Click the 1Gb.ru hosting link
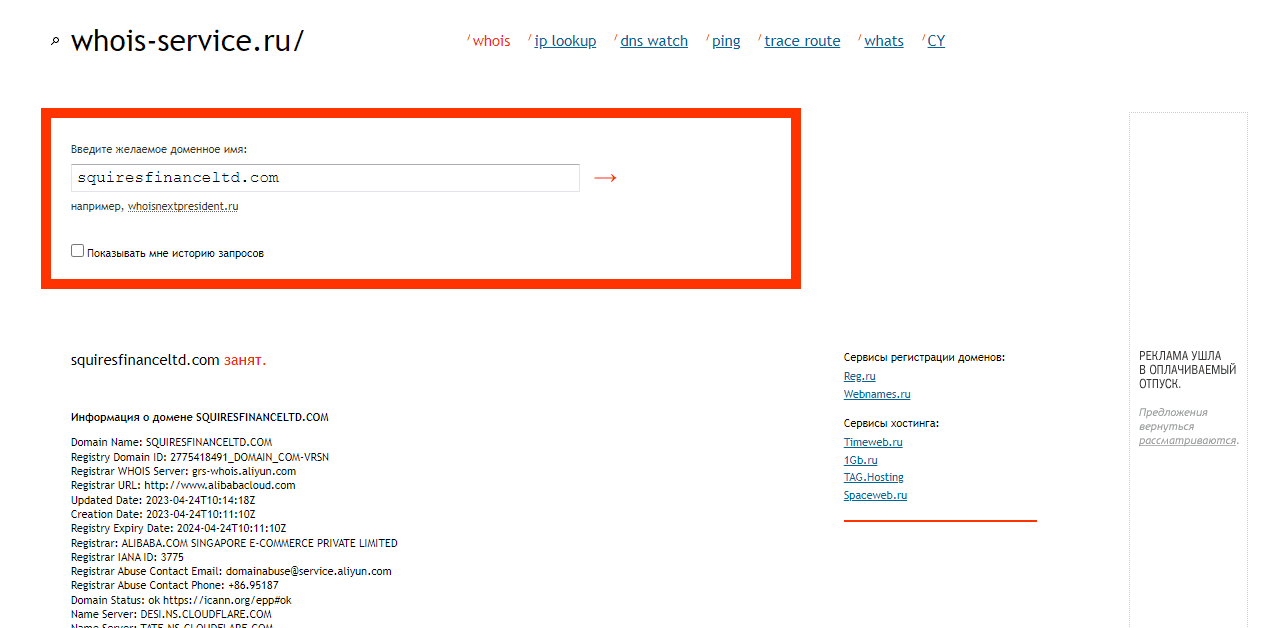The height and width of the screenshot is (628, 1276). pyautogui.click(x=860, y=460)
